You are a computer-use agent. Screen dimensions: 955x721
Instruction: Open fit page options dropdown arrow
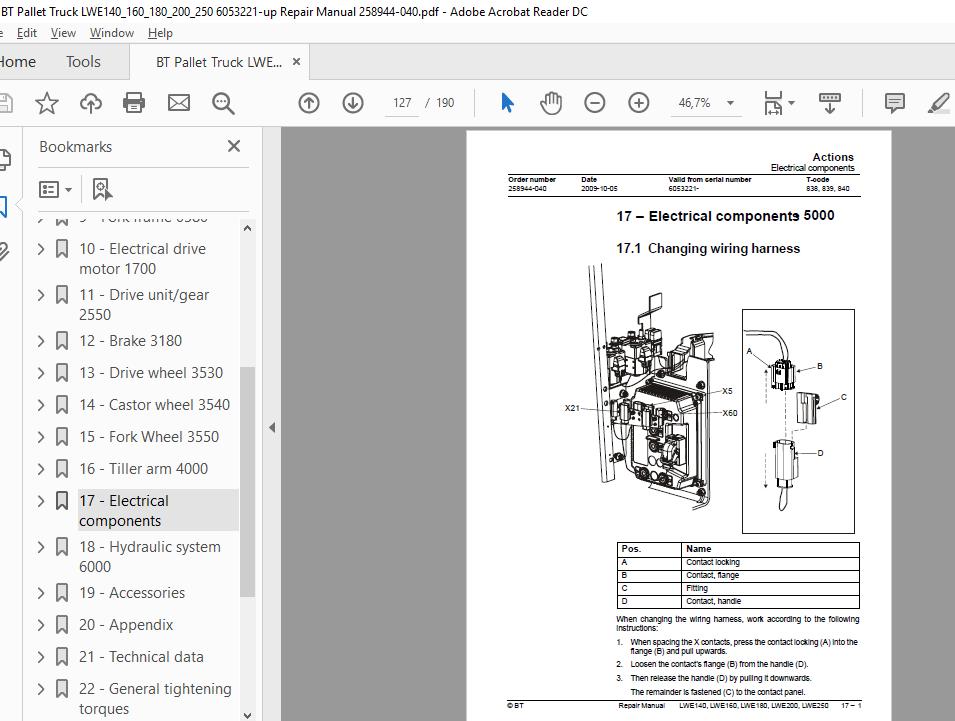pos(791,103)
